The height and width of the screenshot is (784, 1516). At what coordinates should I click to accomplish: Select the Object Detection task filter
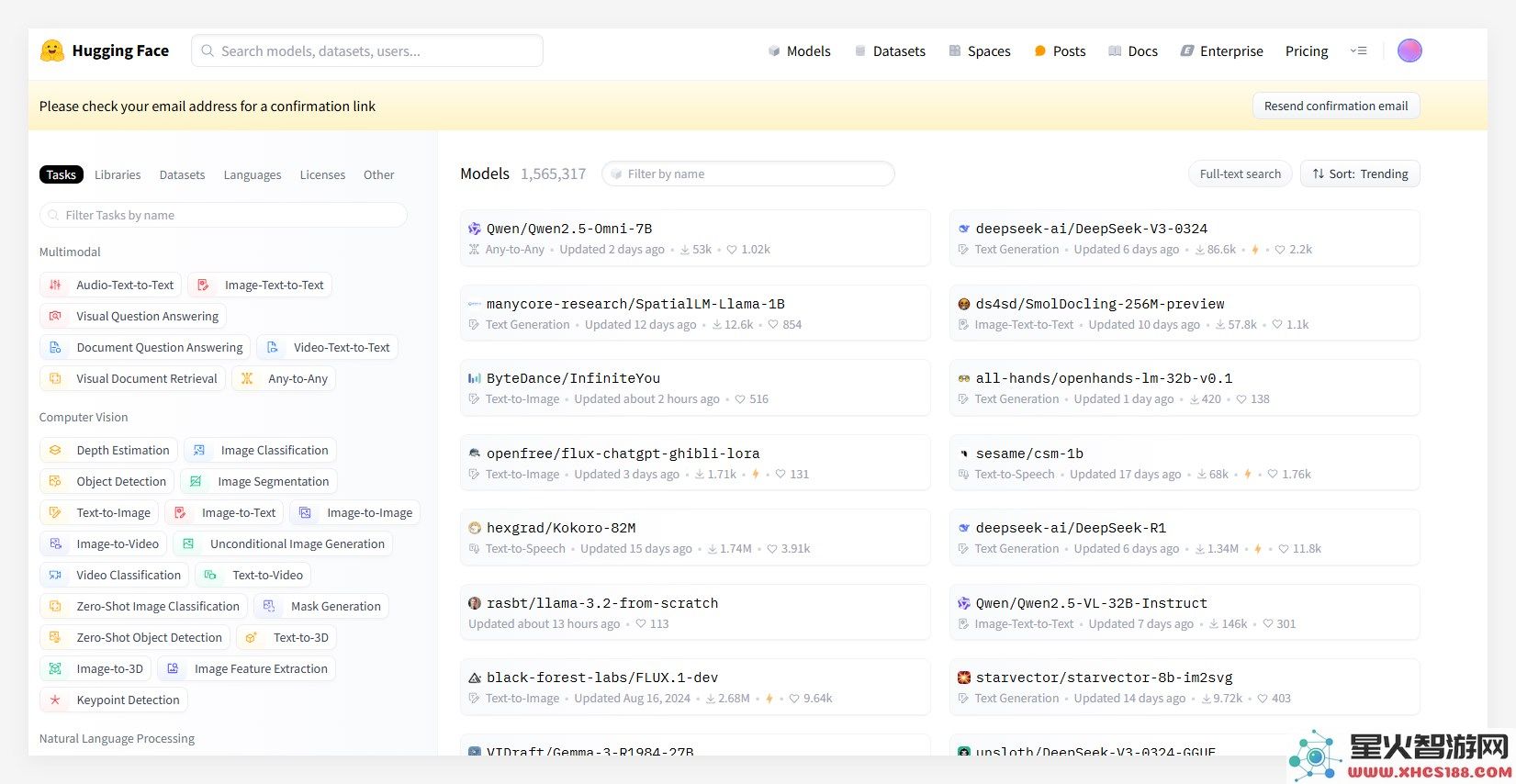click(107, 481)
